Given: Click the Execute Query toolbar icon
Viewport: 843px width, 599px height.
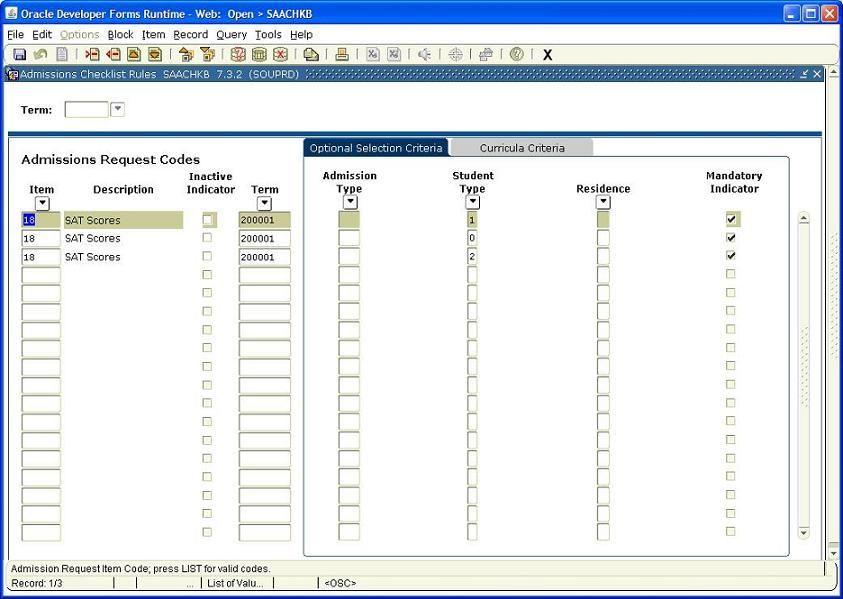Looking at the screenshot, I should click(x=259, y=54).
